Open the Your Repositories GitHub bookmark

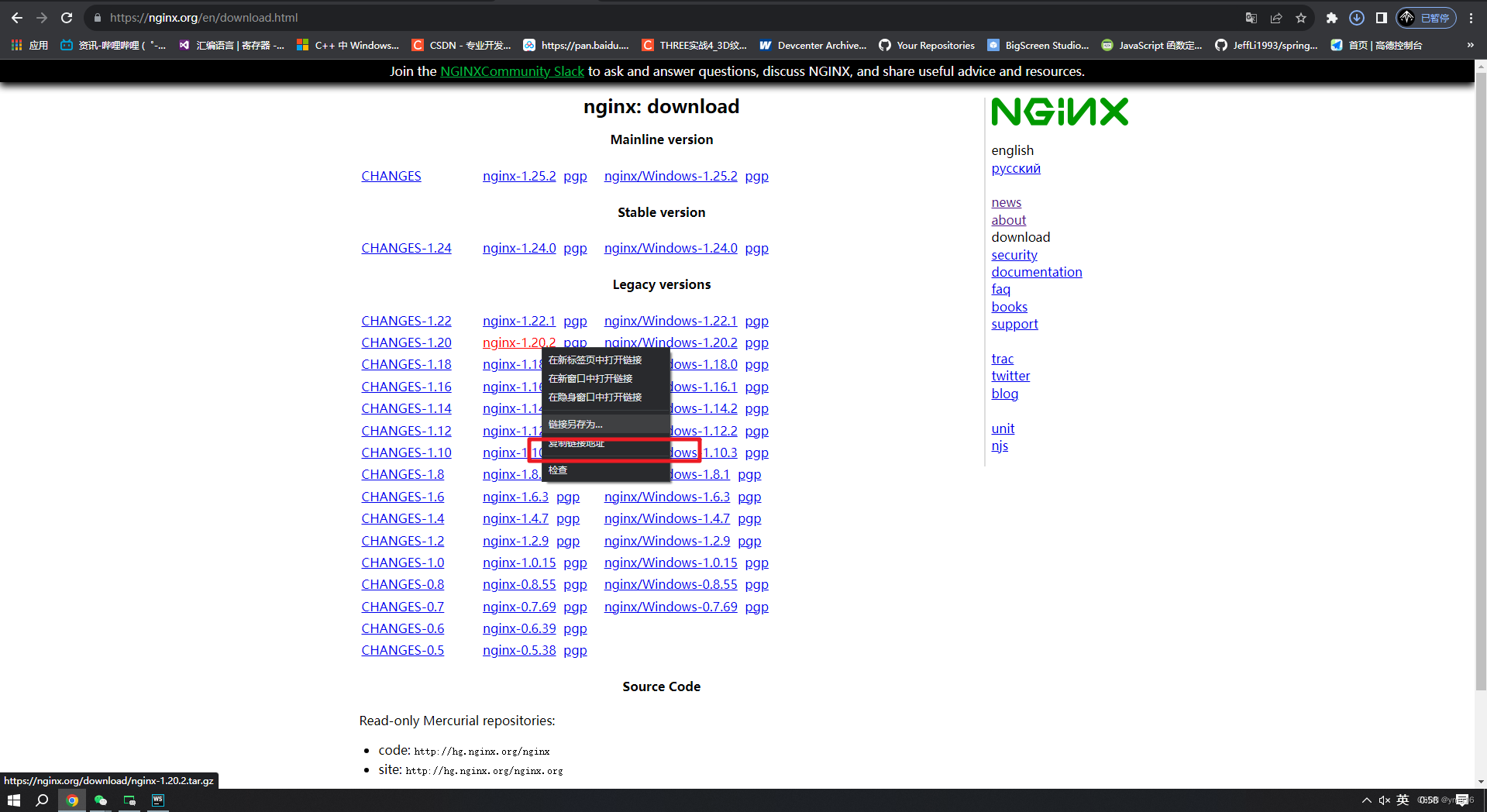point(927,46)
